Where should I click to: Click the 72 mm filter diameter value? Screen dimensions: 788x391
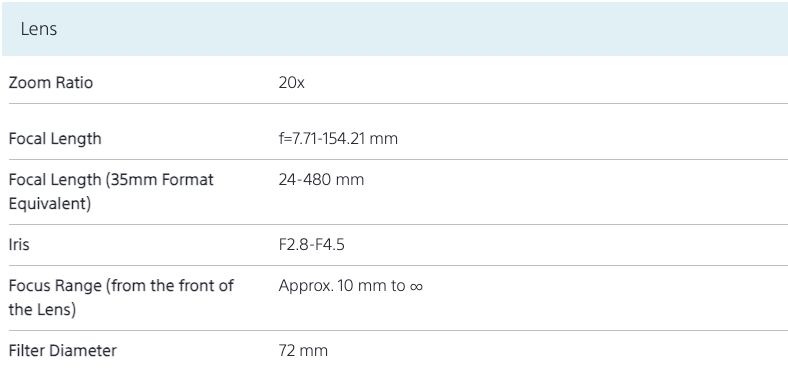303,351
